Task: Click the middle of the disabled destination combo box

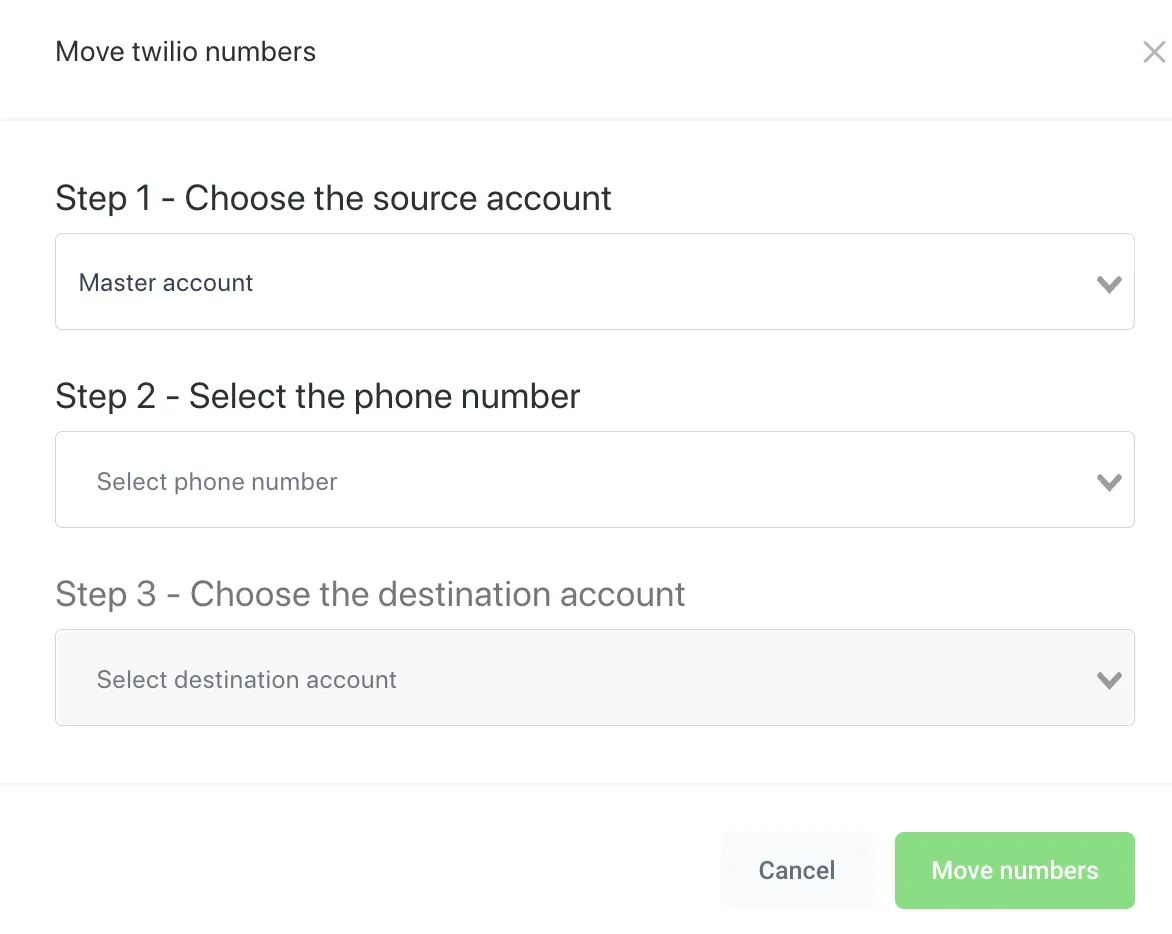Action: click(x=594, y=678)
